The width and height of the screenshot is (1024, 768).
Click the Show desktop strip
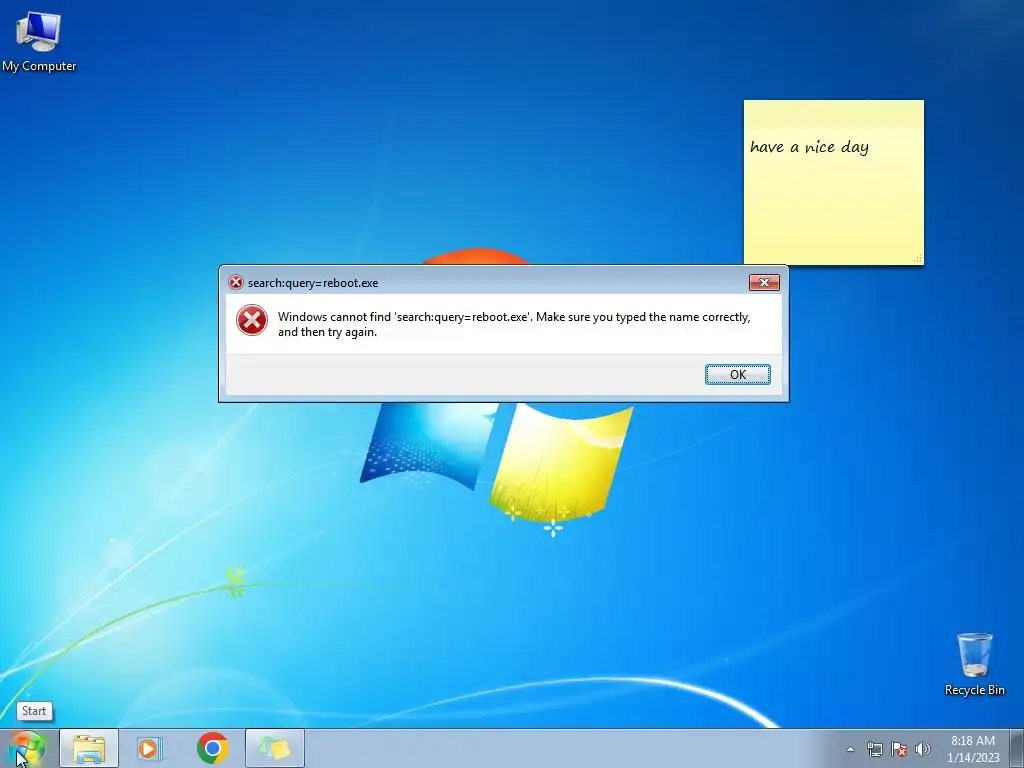1017,748
